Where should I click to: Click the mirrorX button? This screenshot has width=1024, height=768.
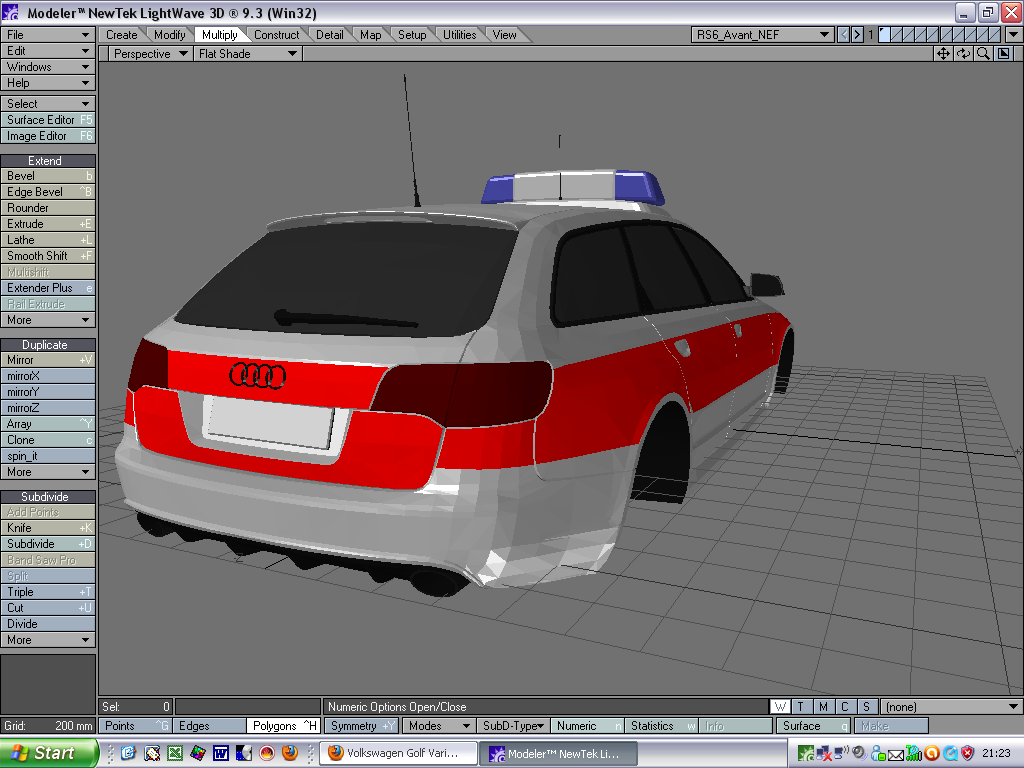[x=48, y=376]
